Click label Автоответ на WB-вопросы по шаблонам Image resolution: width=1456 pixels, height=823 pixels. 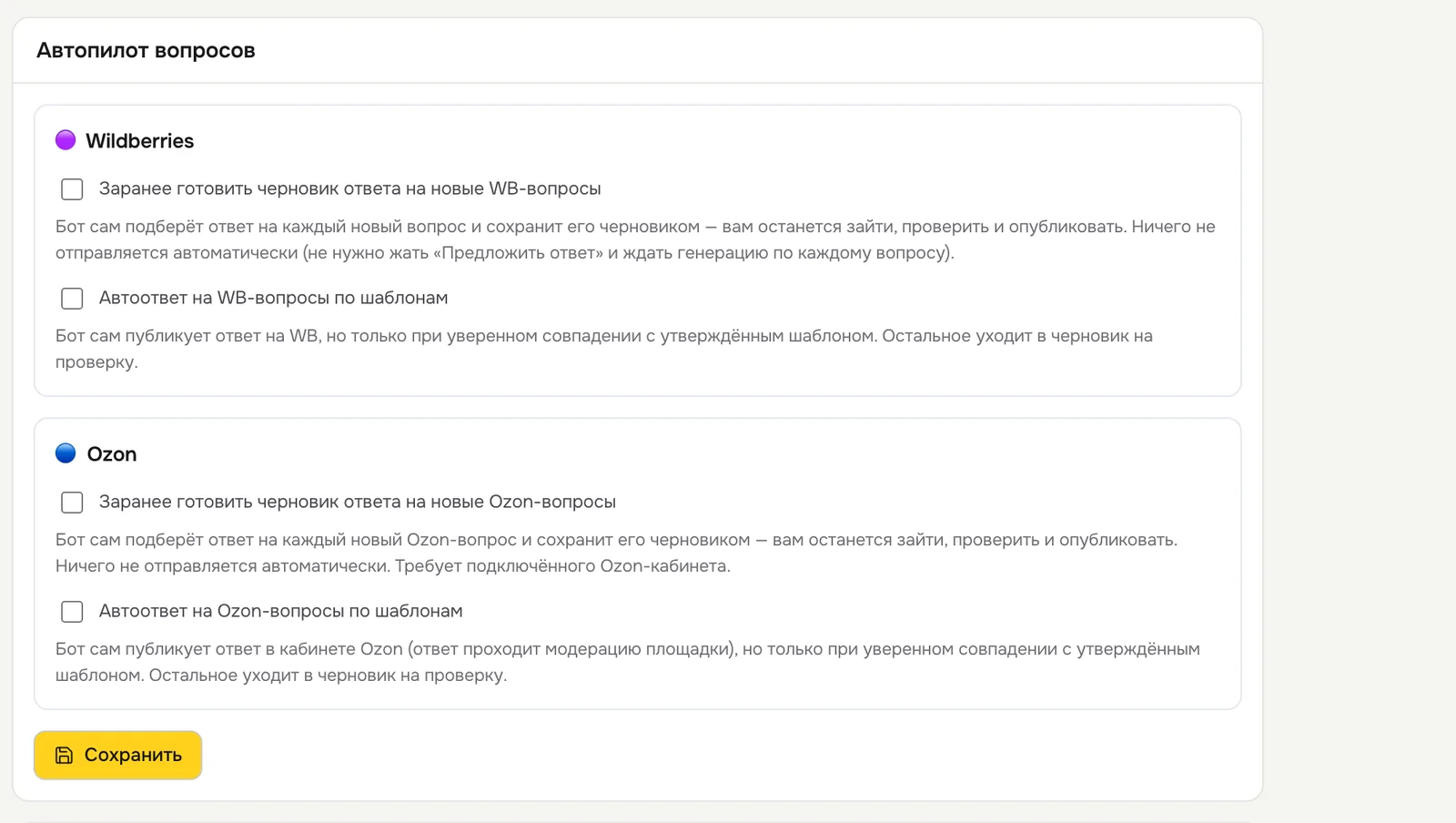274,298
